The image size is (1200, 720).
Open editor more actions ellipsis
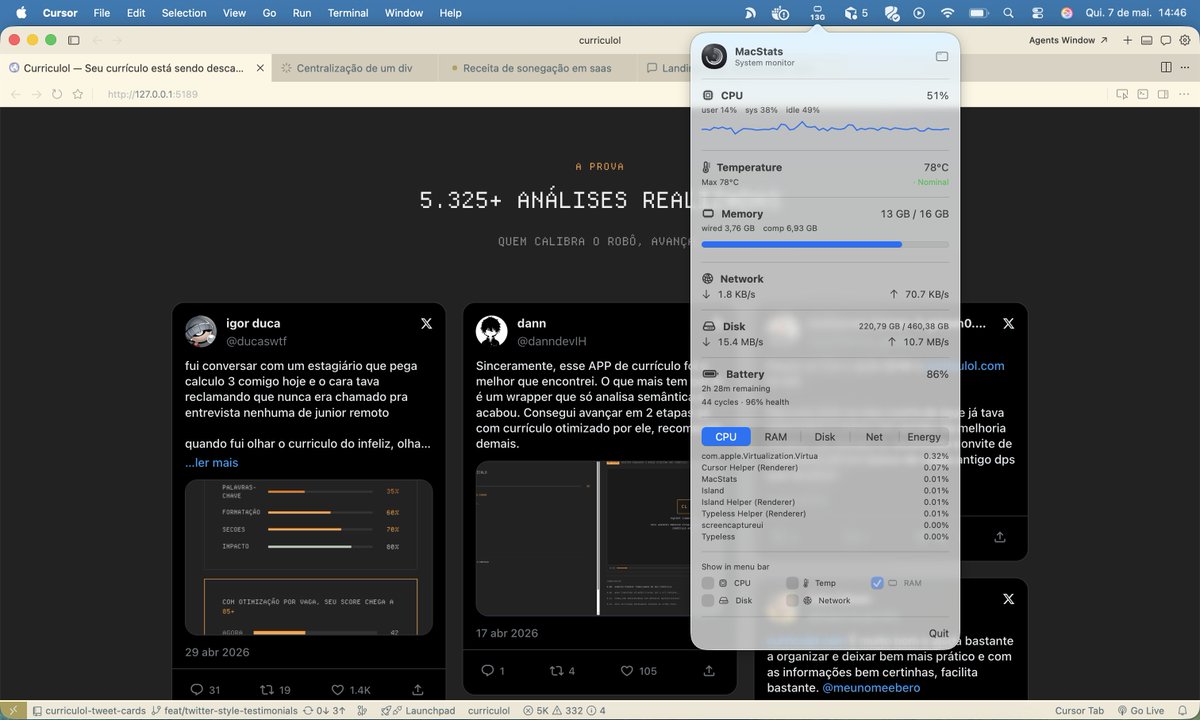1185,67
